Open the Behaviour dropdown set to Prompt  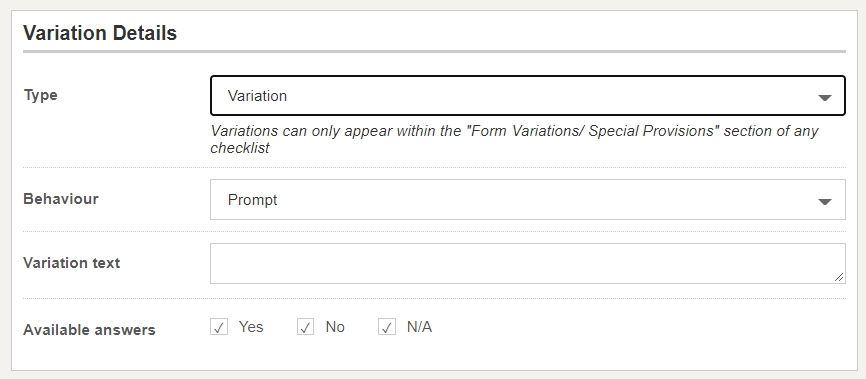click(x=527, y=199)
